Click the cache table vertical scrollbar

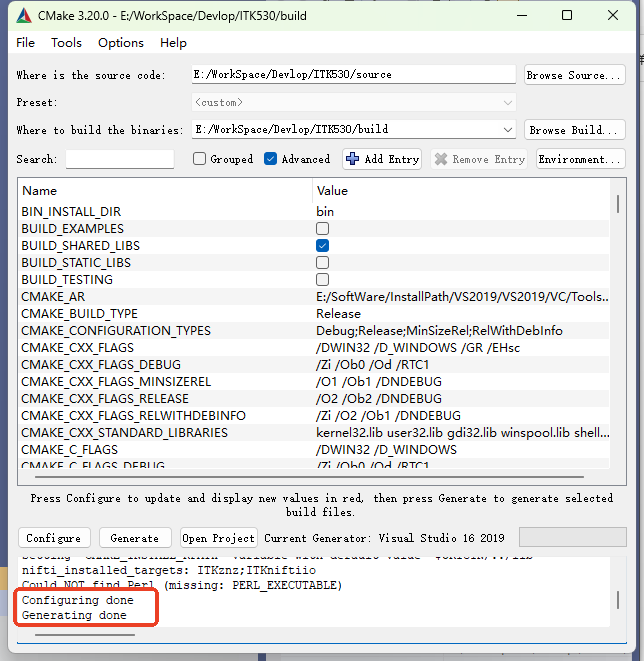click(x=618, y=204)
